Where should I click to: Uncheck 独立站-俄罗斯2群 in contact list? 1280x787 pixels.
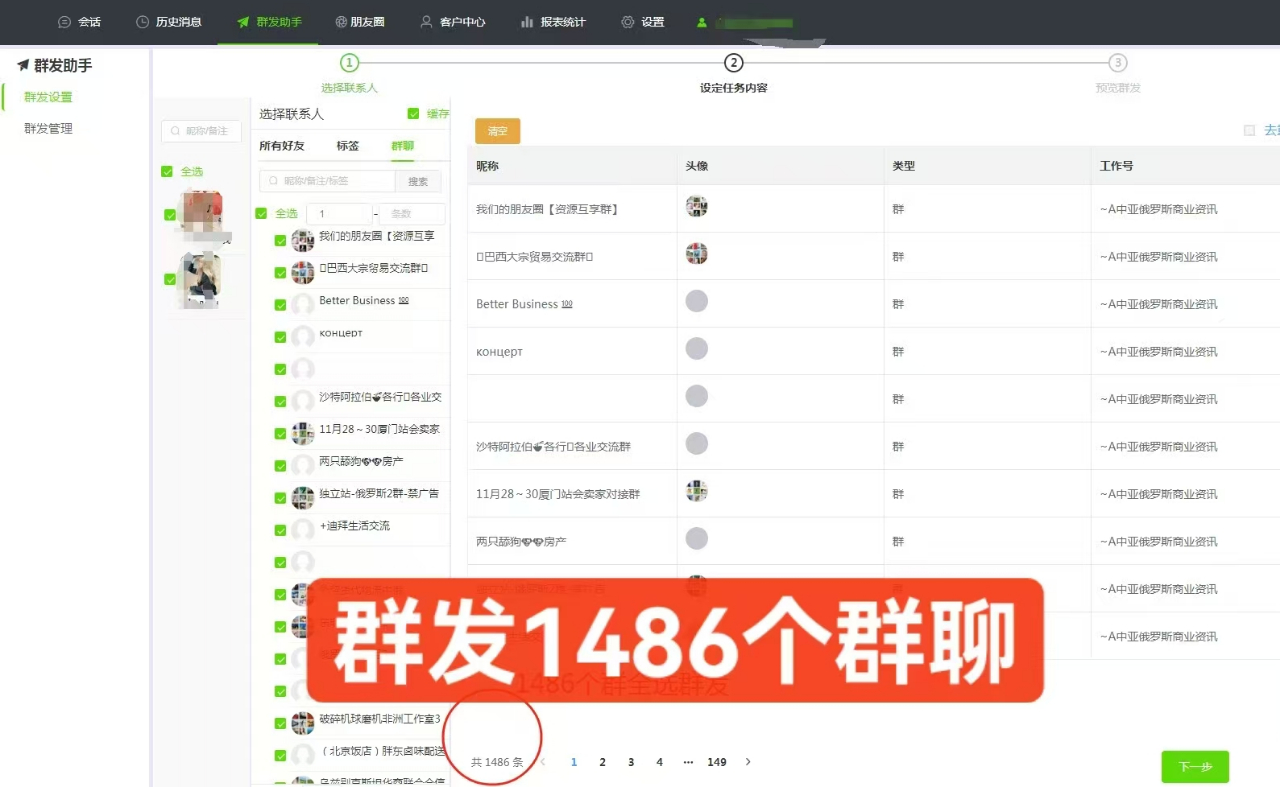(x=280, y=498)
